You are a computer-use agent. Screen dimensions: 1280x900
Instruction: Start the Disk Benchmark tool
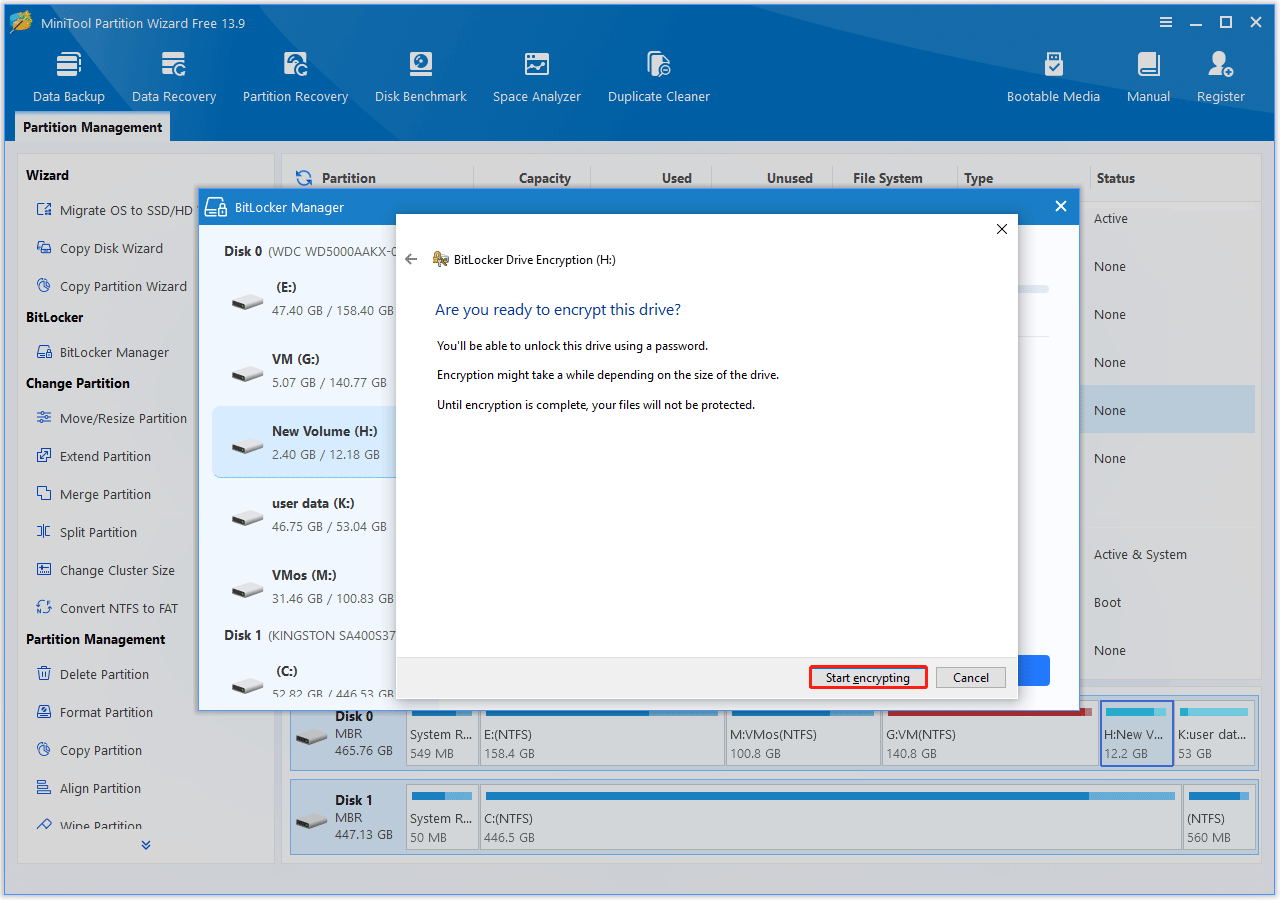421,77
